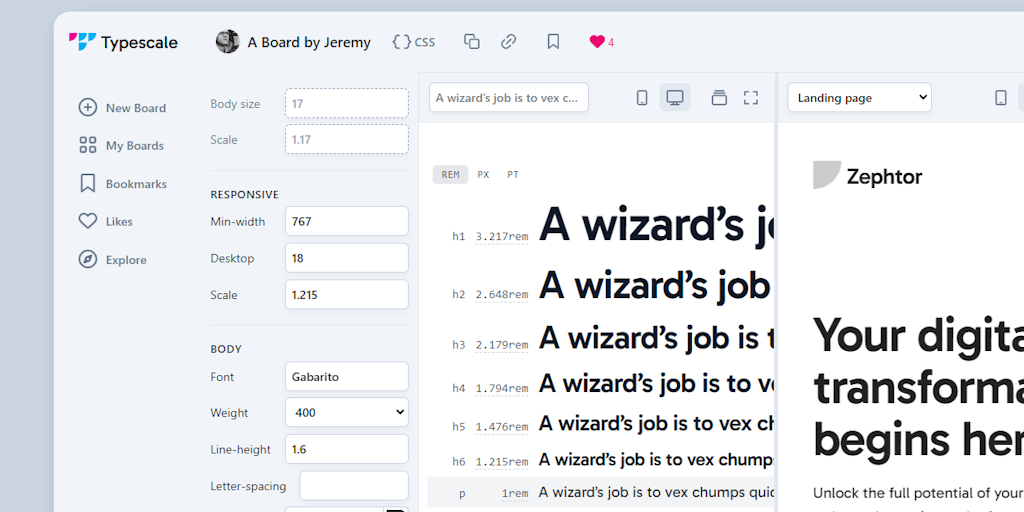The width and height of the screenshot is (1024, 512).
Task: Click the h6 size 1.215rem
Action: pyautogui.click(x=502, y=462)
